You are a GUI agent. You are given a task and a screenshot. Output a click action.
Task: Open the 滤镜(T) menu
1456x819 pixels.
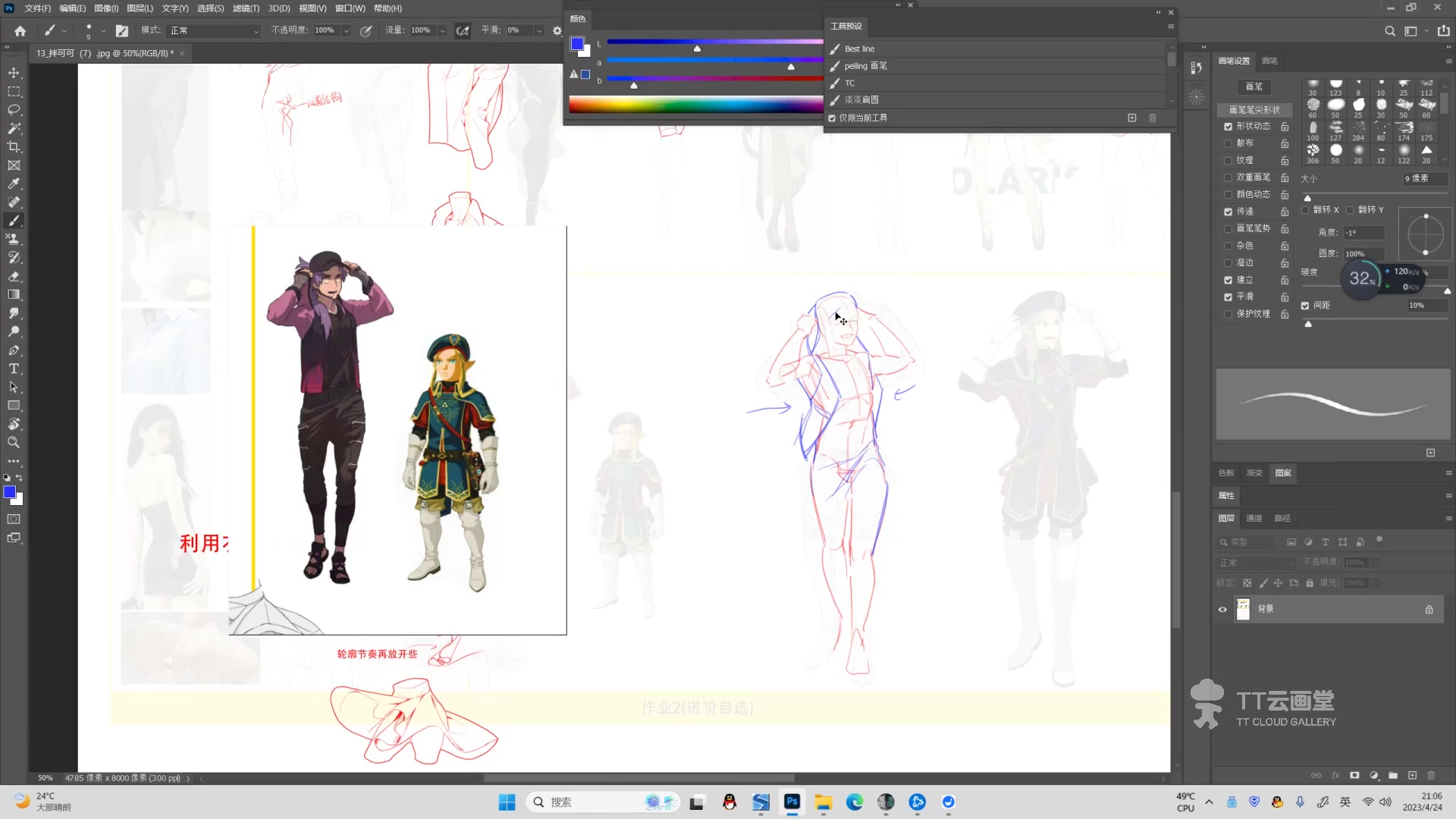246,8
